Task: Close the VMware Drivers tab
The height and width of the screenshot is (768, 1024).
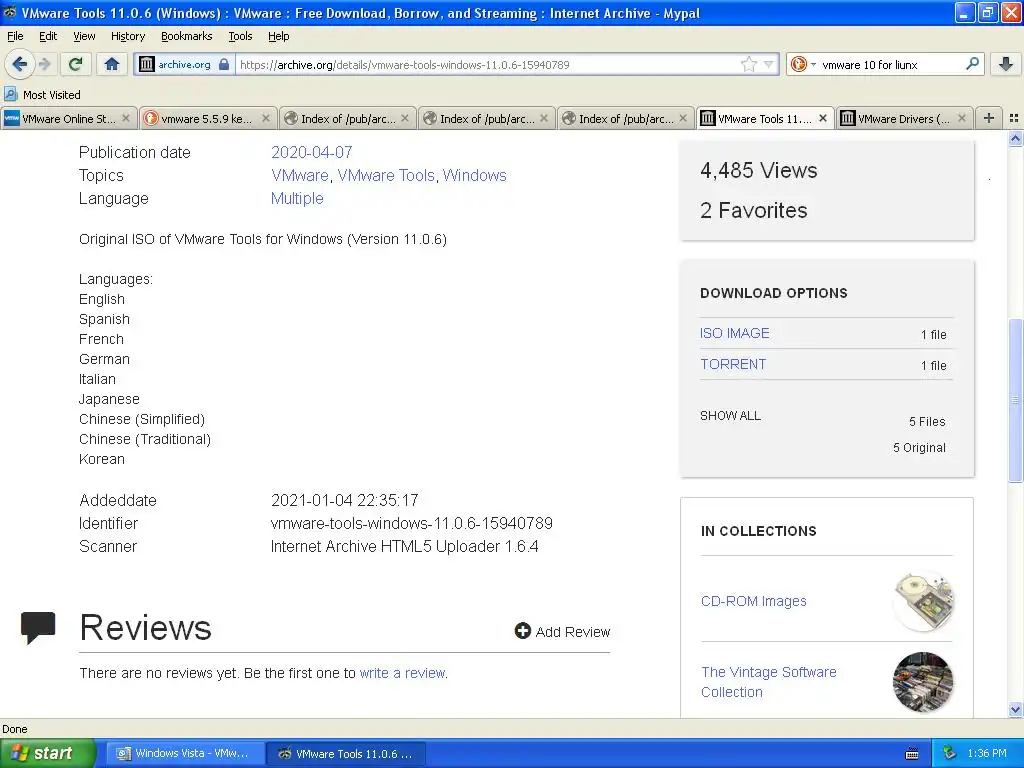Action: pyautogui.click(x=962, y=118)
